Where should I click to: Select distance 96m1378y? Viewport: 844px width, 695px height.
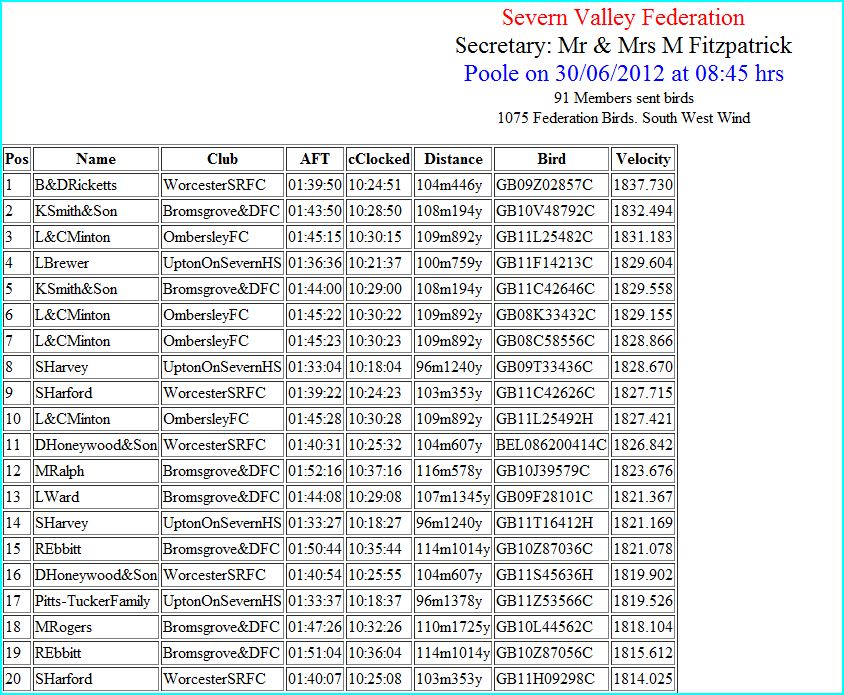pyautogui.click(x=449, y=601)
